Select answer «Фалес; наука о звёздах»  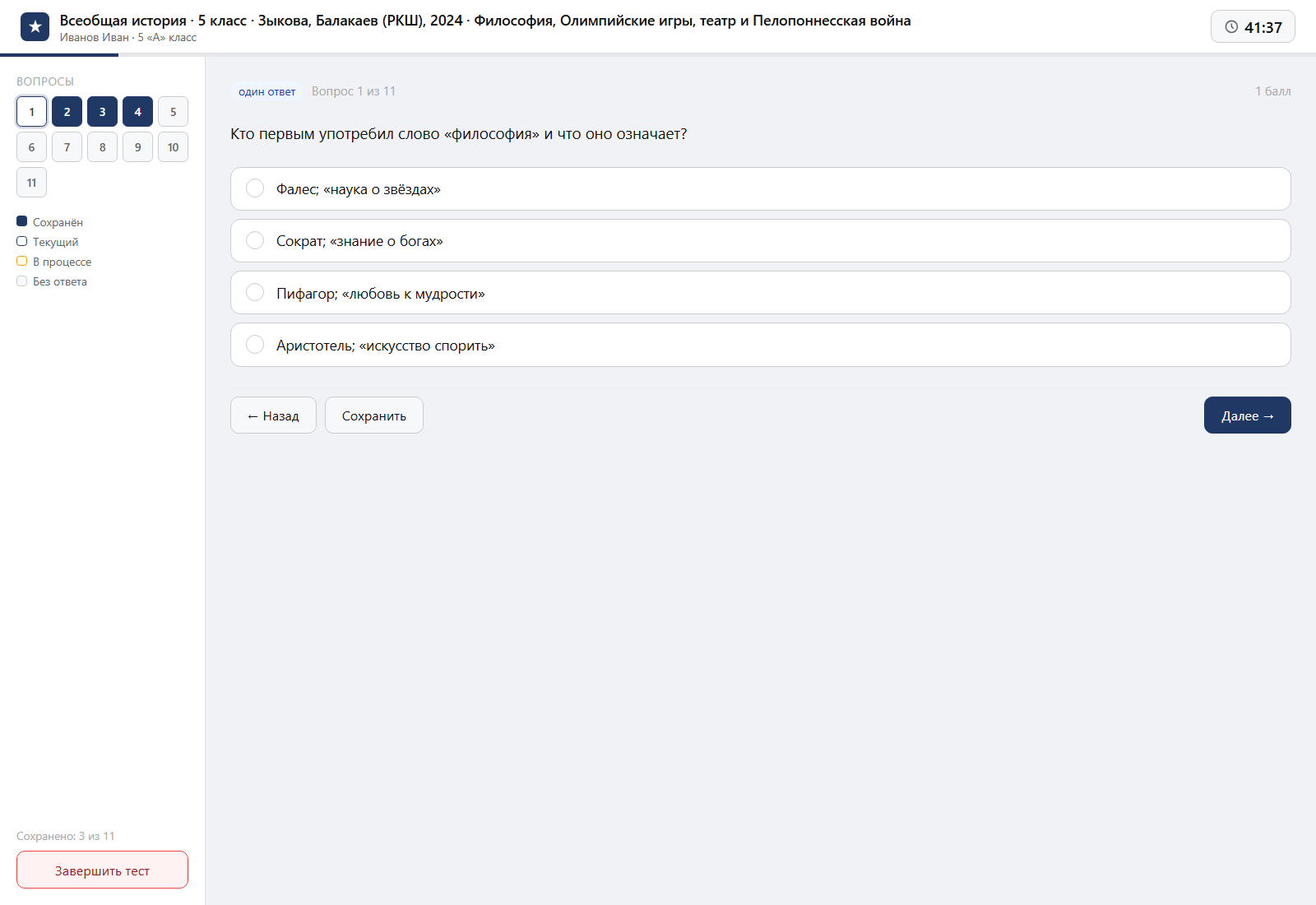tap(761, 189)
